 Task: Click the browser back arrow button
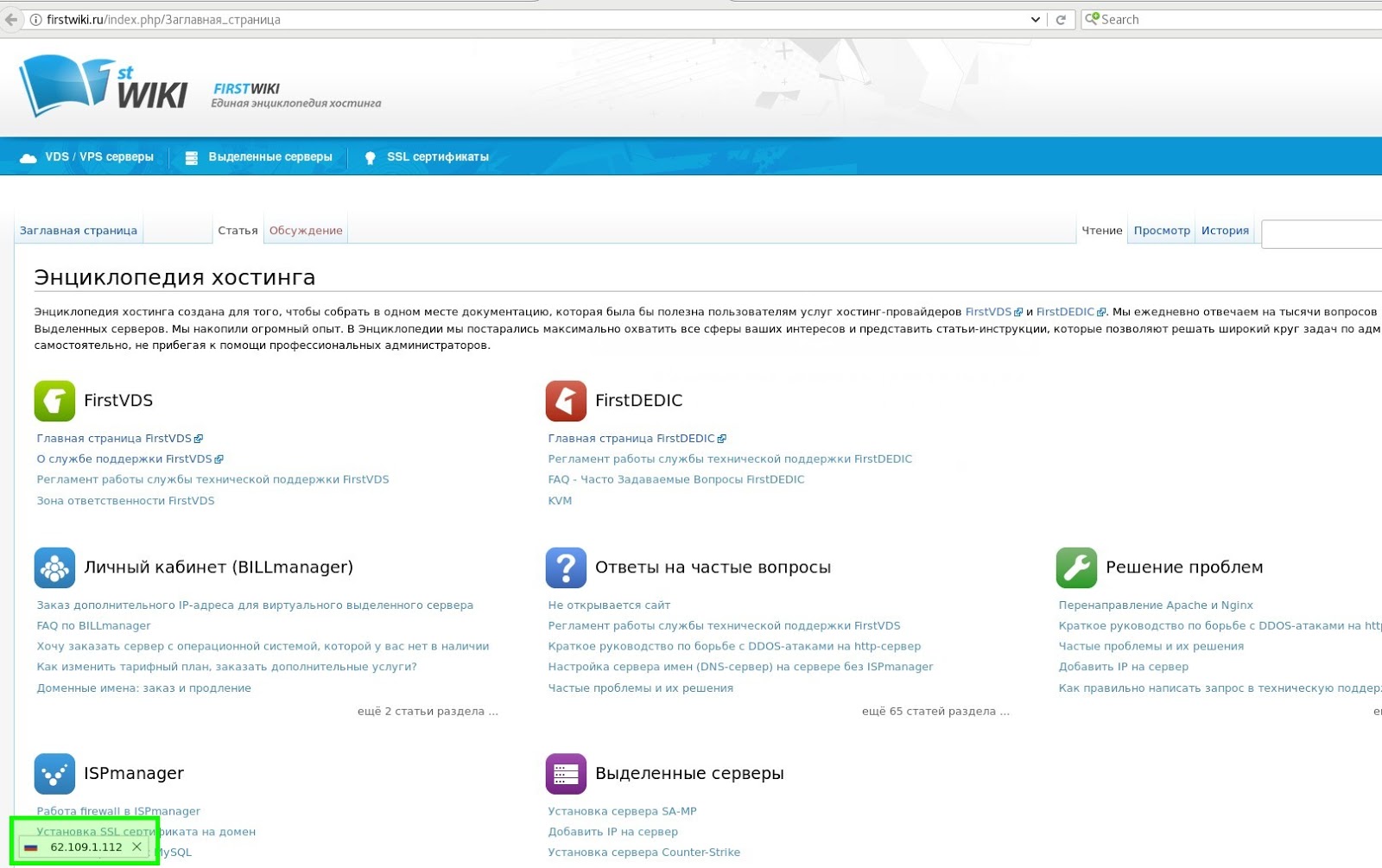pos(10,19)
